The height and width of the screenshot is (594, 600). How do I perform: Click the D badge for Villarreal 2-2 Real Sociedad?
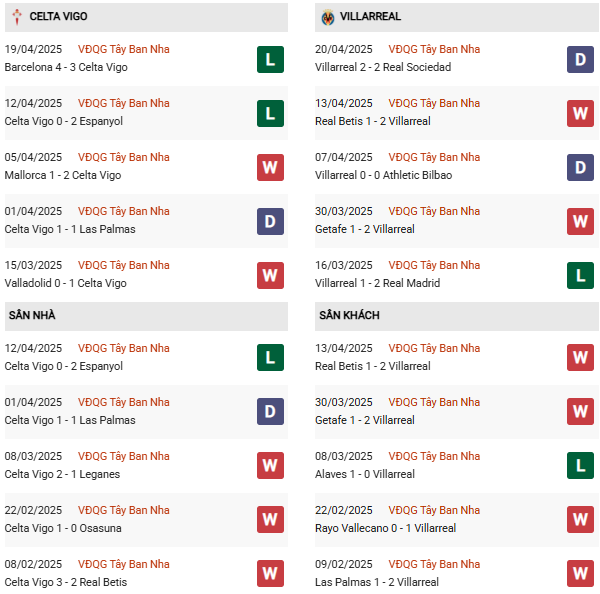(x=580, y=59)
